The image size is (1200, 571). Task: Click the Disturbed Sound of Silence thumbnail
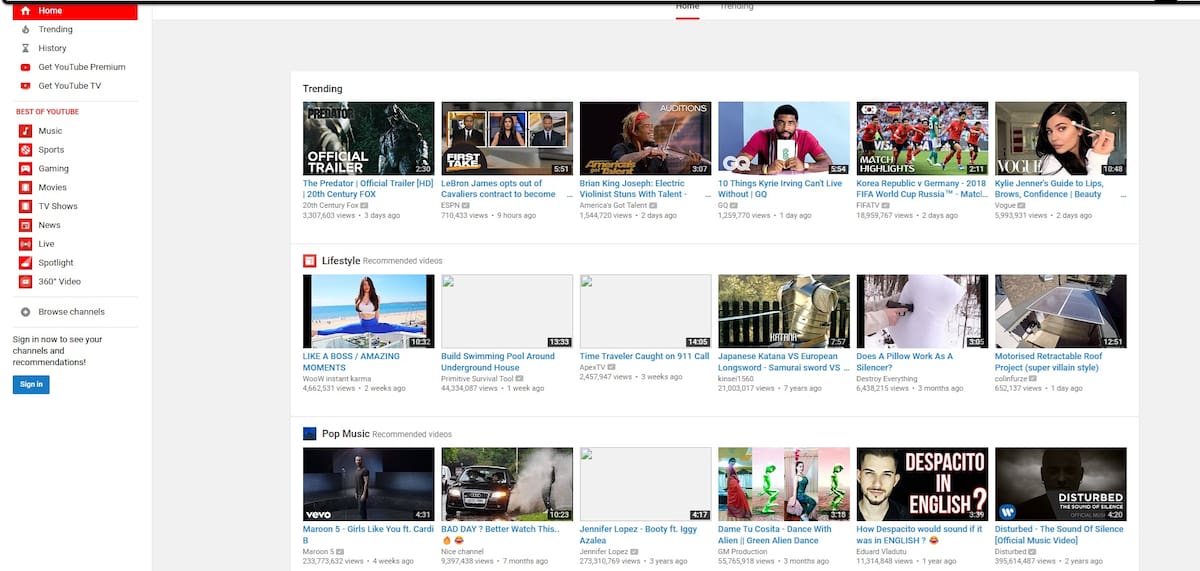coord(1061,484)
